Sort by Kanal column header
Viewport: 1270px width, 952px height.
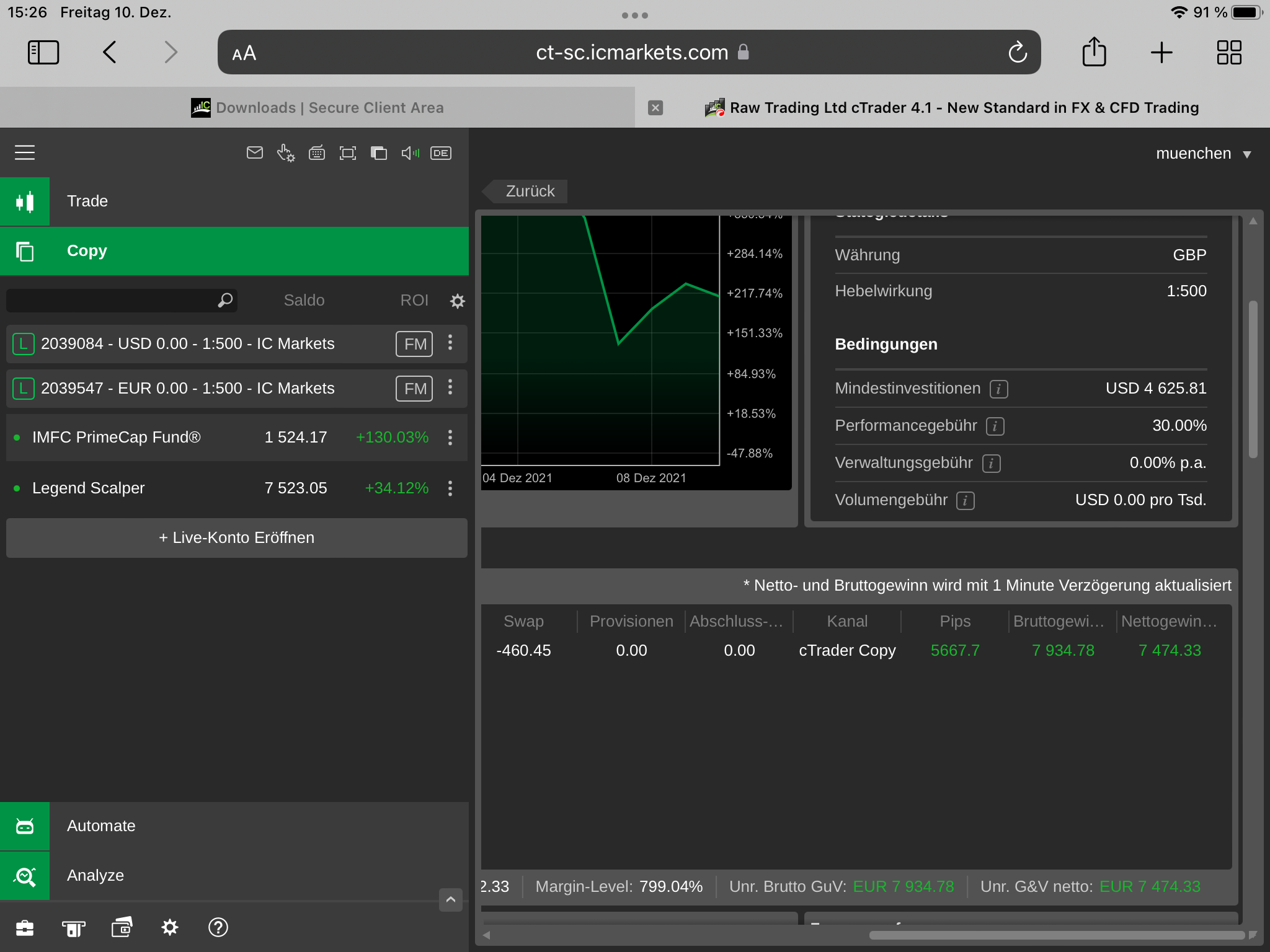(x=847, y=622)
